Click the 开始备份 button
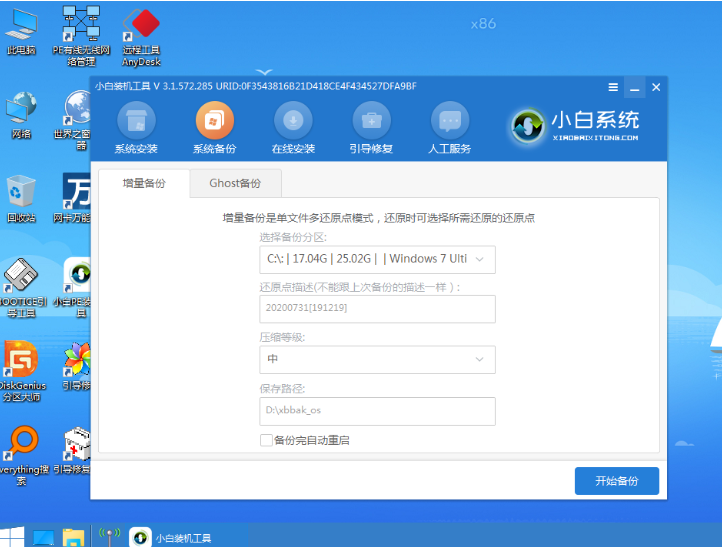Viewport: 722px width, 547px height. click(x=617, y=481)
